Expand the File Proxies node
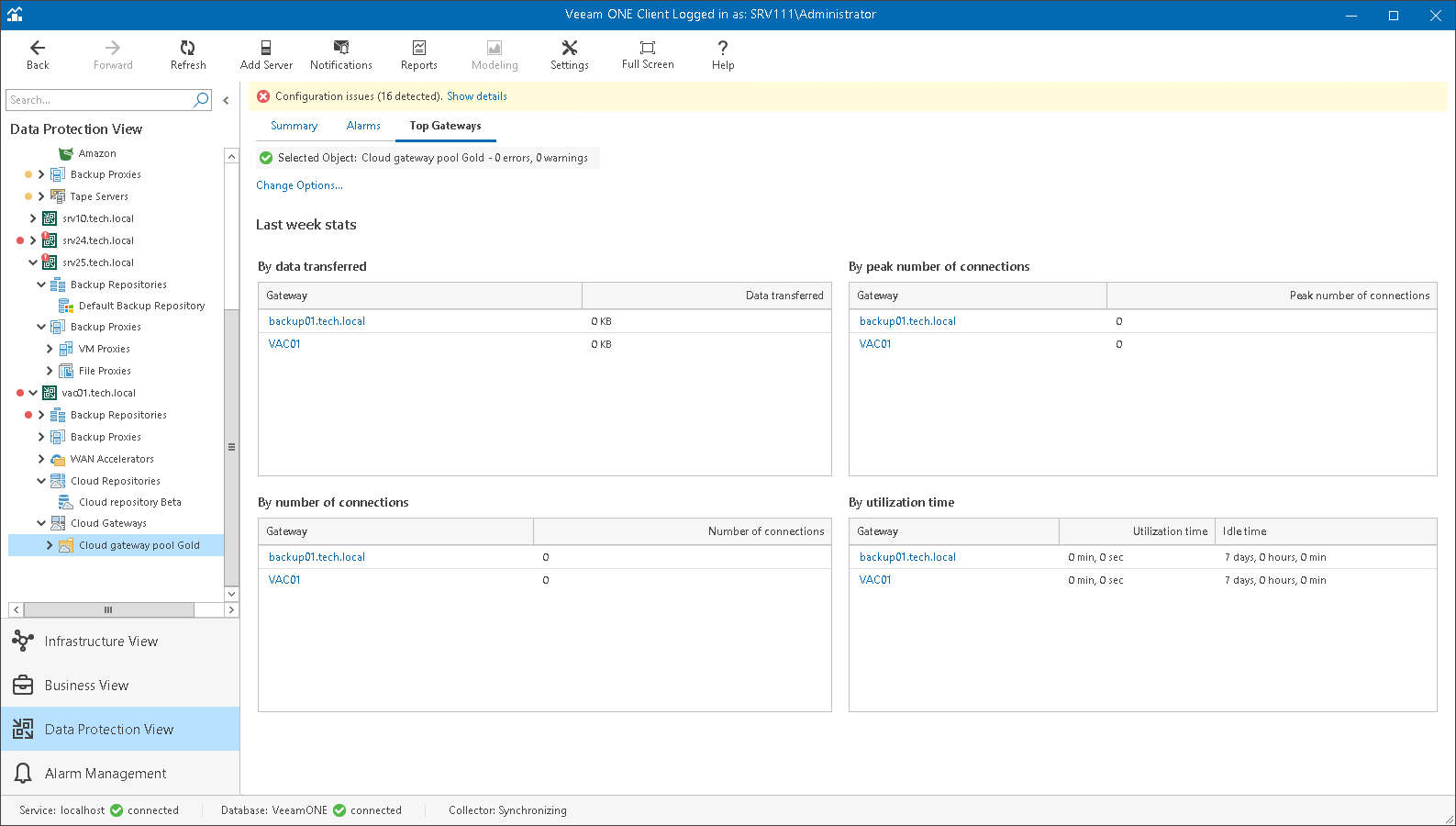The image size is (1456, 826). tap(50, 371)
